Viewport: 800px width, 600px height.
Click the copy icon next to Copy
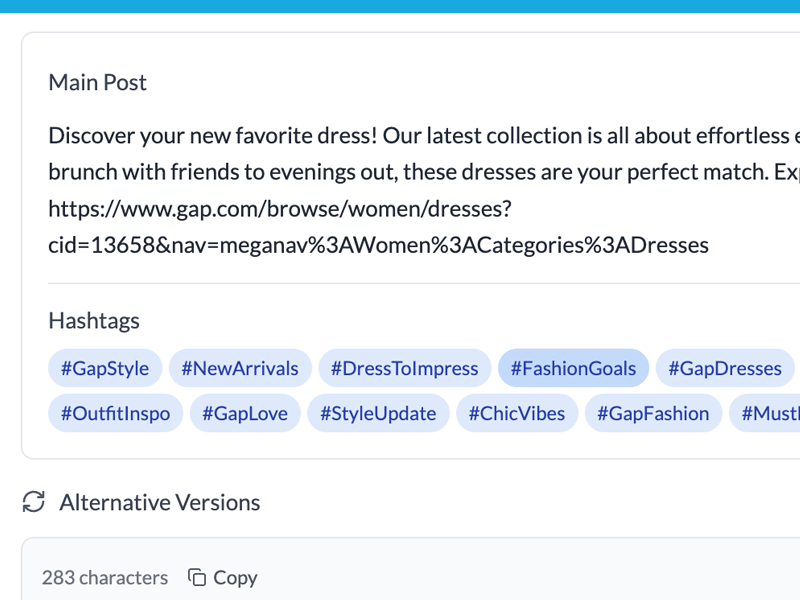[x=197, y=578]
